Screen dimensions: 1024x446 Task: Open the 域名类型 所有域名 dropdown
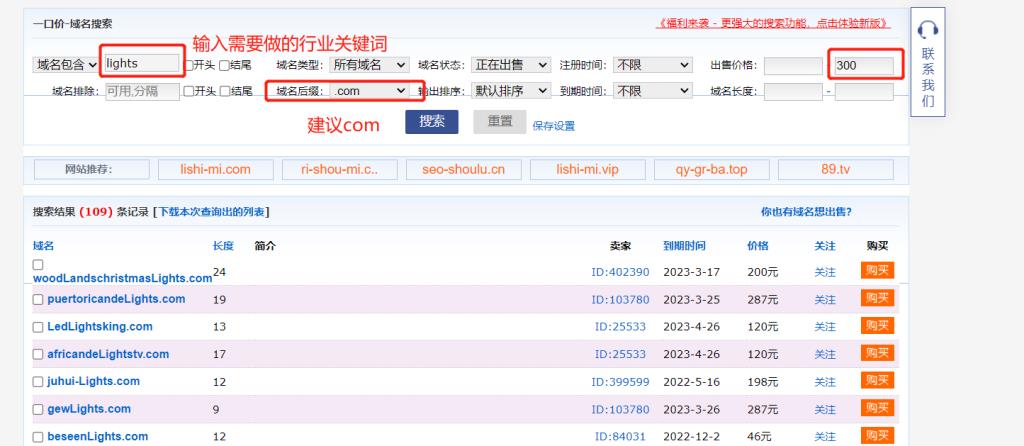(x=370, y=65)
